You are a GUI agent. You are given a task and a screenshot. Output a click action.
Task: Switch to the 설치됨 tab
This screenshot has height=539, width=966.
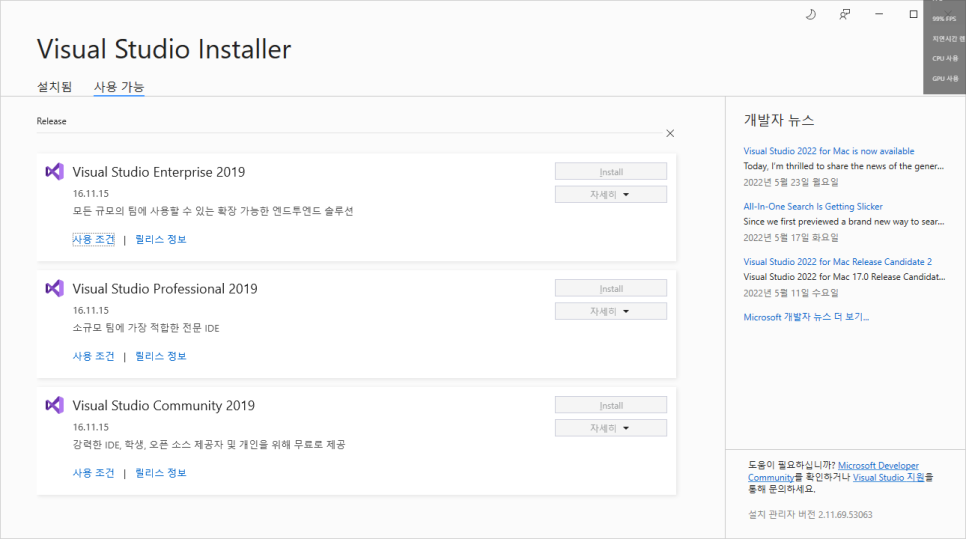tap(54, 87)
